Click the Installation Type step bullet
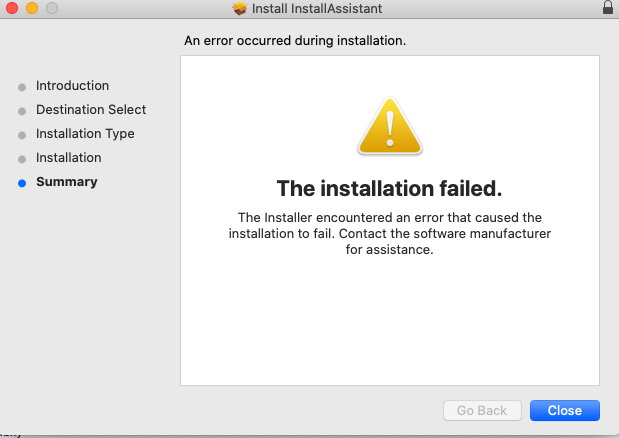Screen dimensions: 619x438 22,135
